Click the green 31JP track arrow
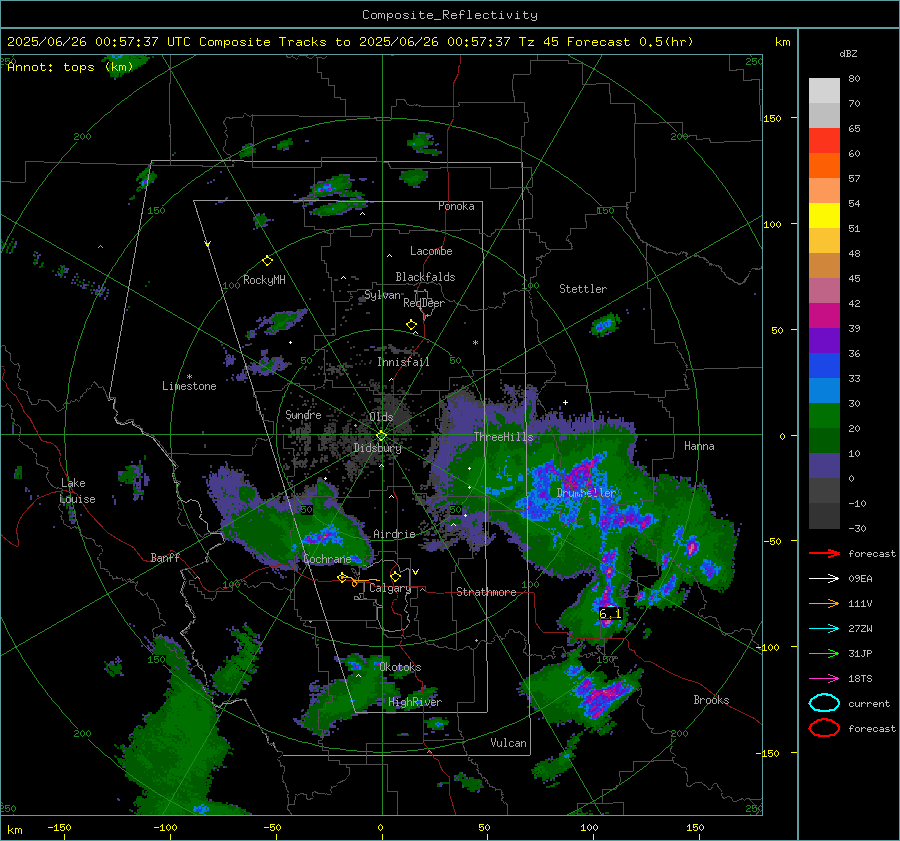 [x=824, y=653]
